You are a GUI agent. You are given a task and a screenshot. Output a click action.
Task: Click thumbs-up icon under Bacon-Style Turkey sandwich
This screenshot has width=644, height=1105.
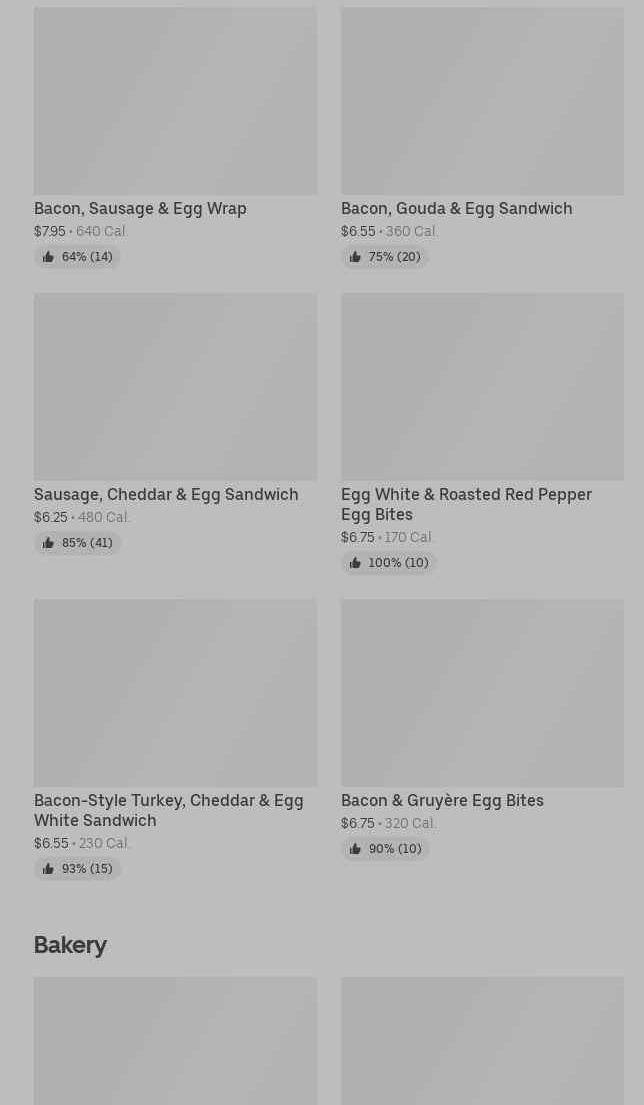click(48, 869)
